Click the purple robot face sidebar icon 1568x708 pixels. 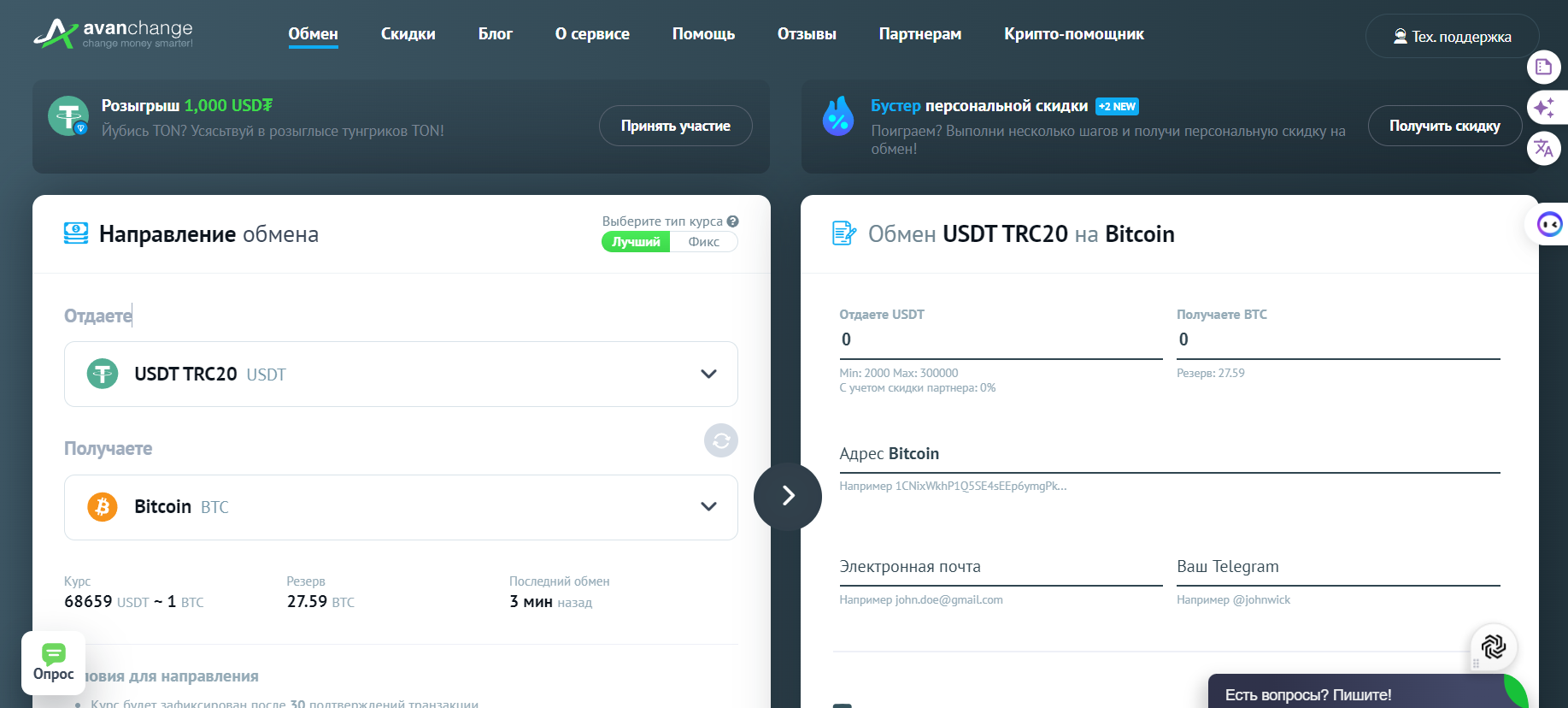[1548, 225]
